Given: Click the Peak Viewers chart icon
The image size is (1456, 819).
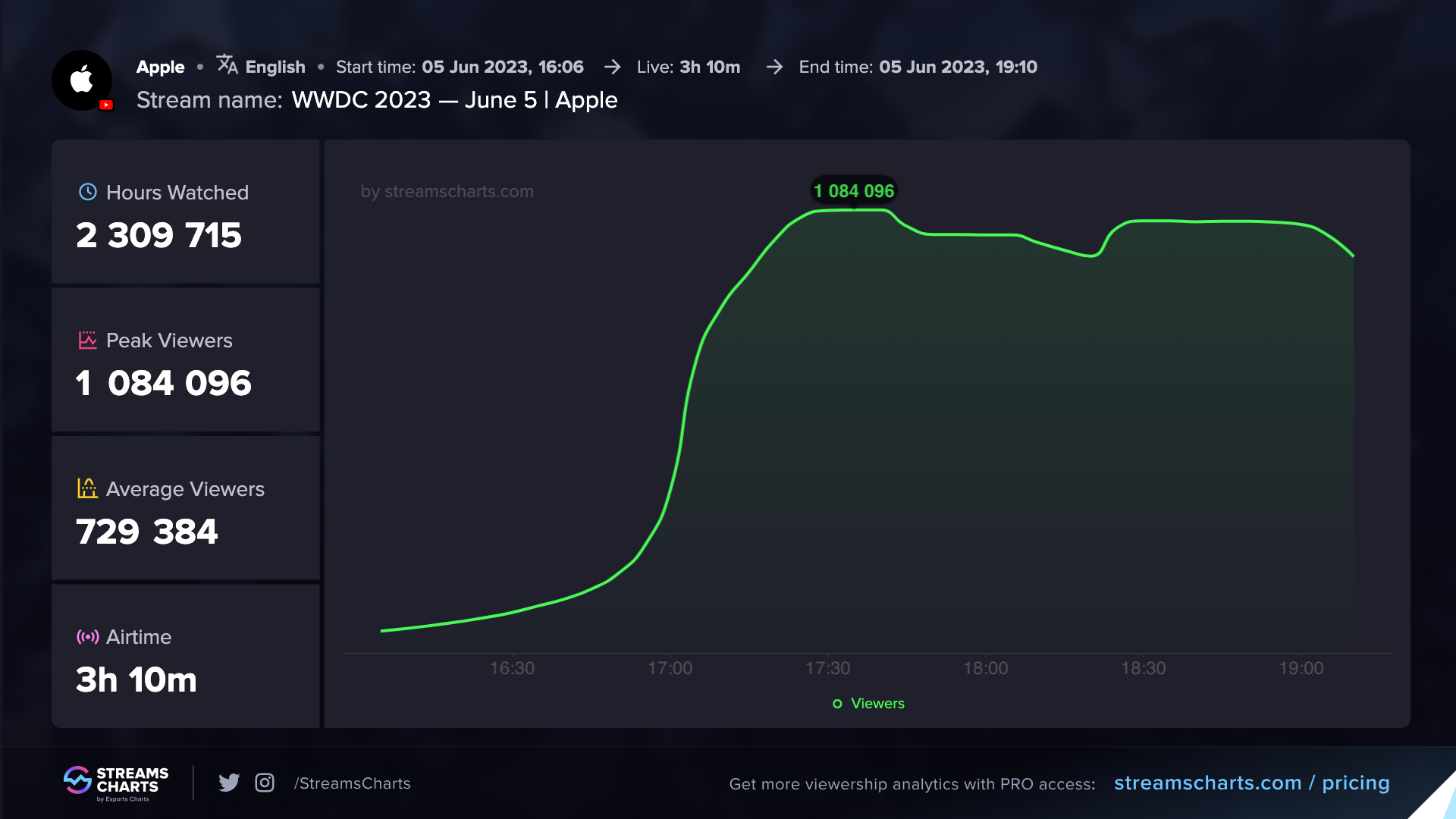Looking at the screenshot, I should (86, 340).
